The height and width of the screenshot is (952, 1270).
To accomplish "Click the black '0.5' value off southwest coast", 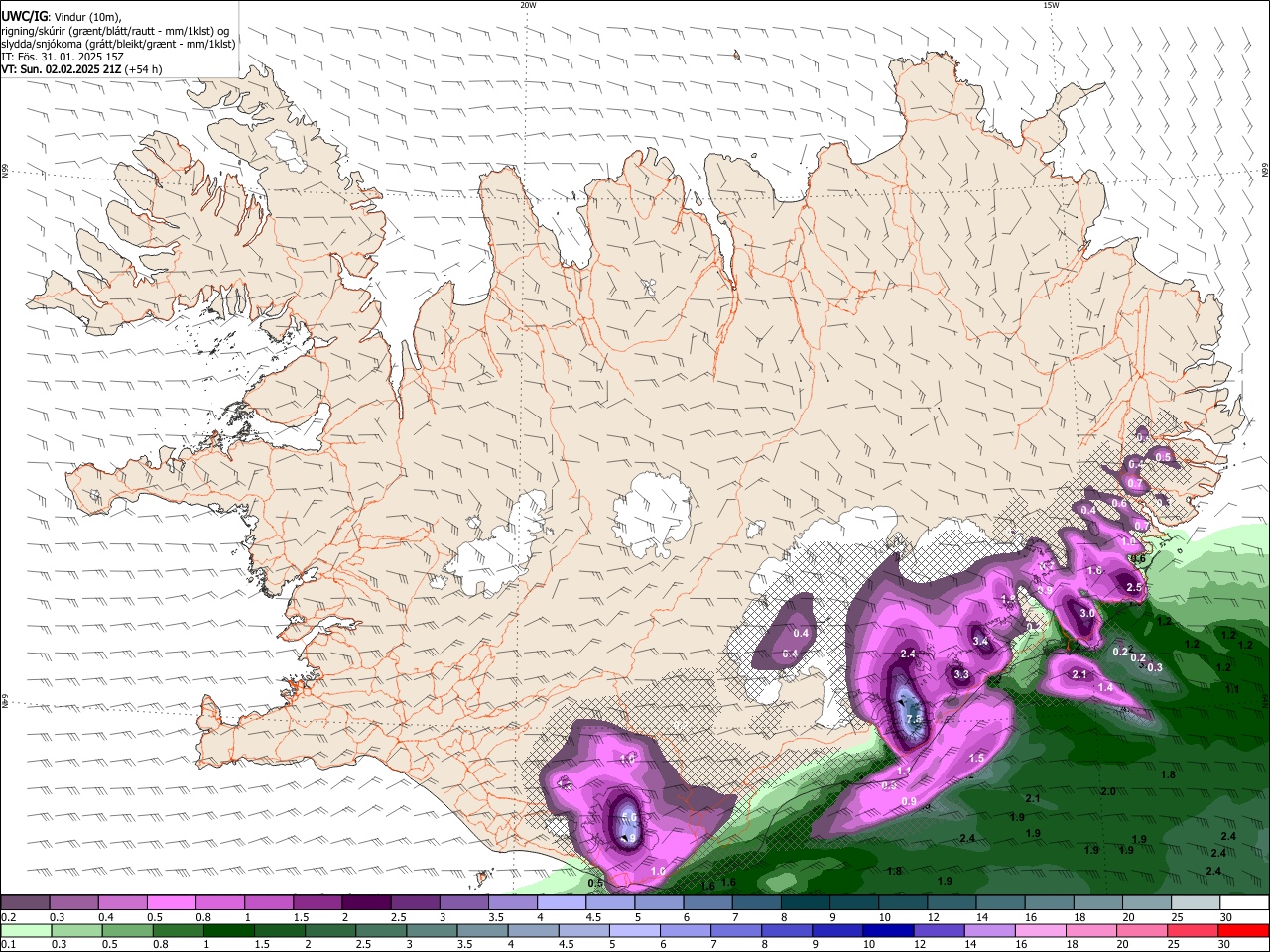I will point(595,883).
